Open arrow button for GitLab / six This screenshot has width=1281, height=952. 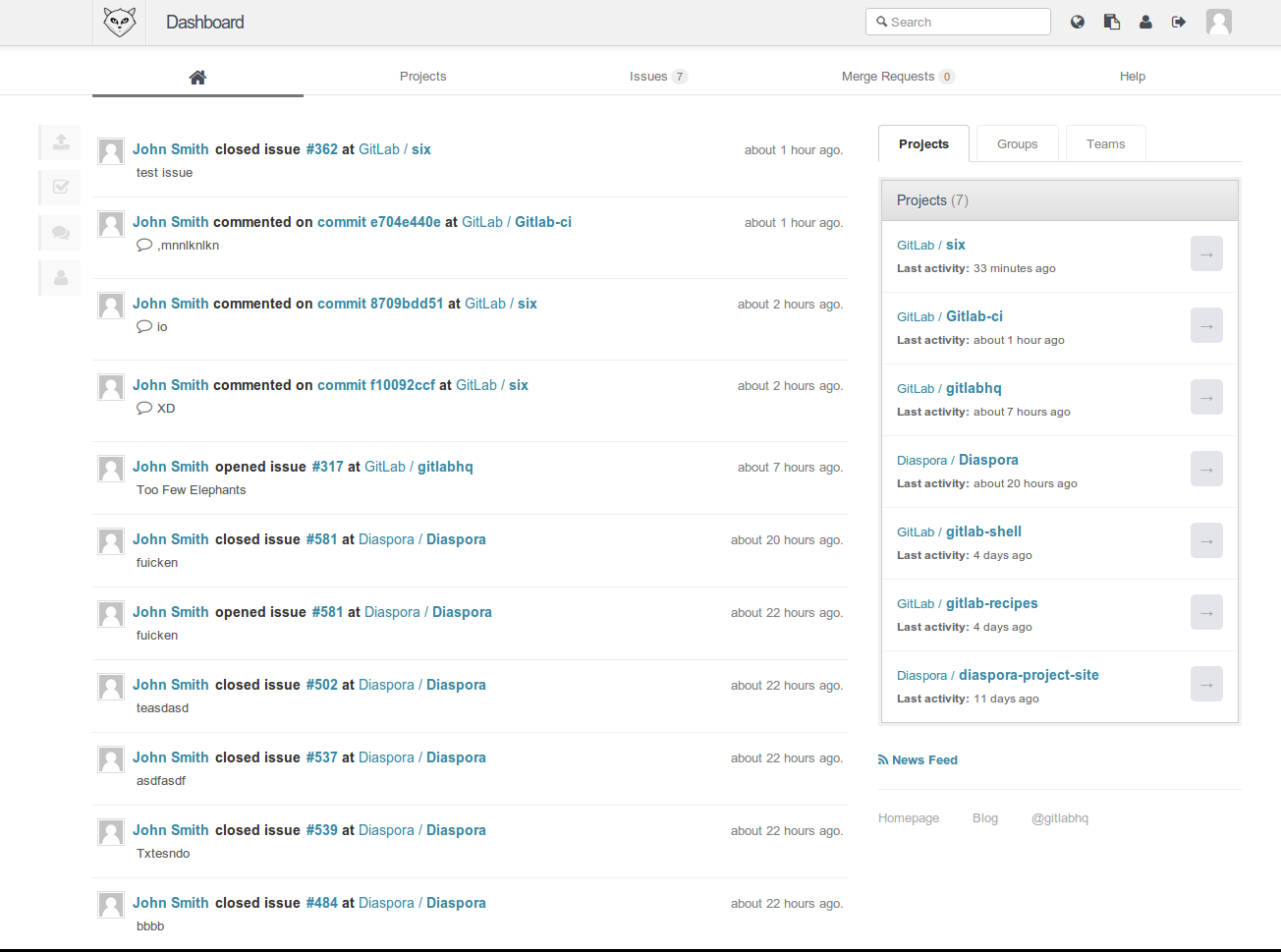[1206, 254]
